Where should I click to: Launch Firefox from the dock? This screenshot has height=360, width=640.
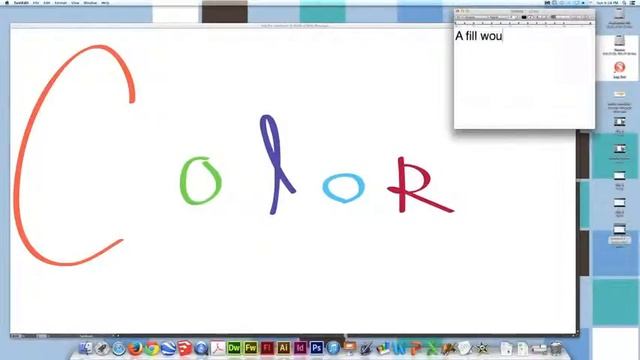pos(136,348)
